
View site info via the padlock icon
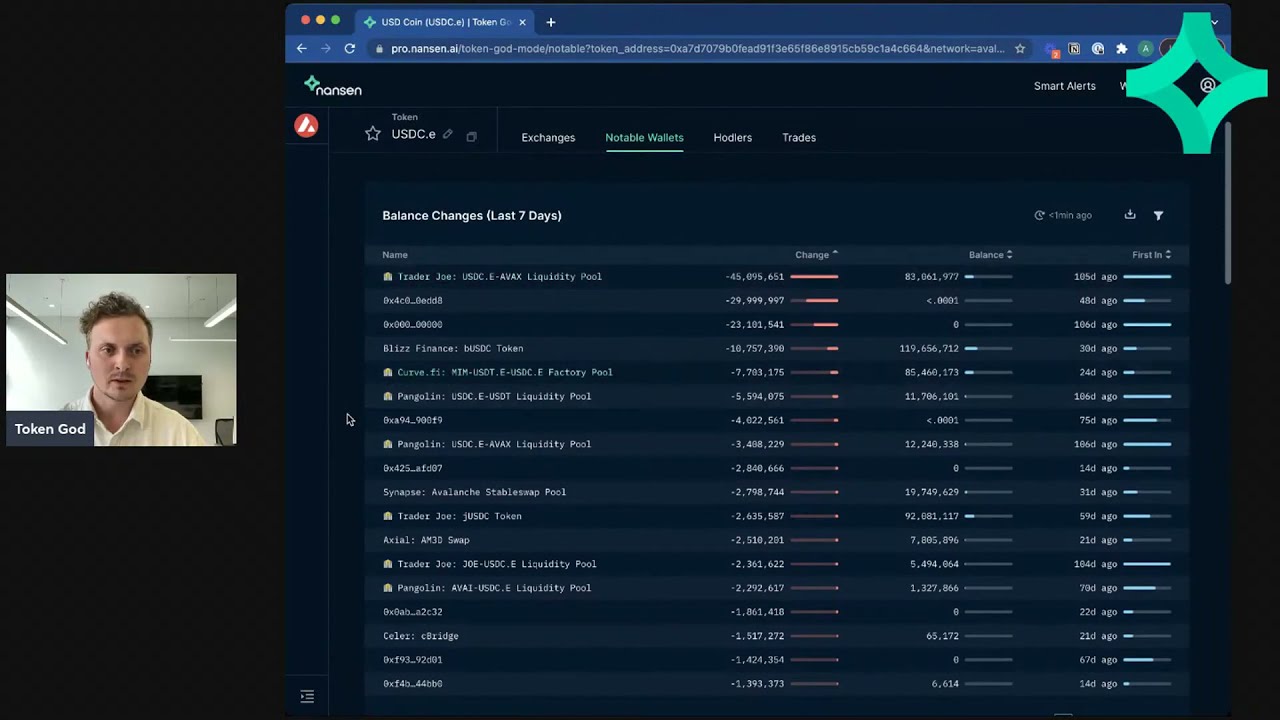coord(378,48)
